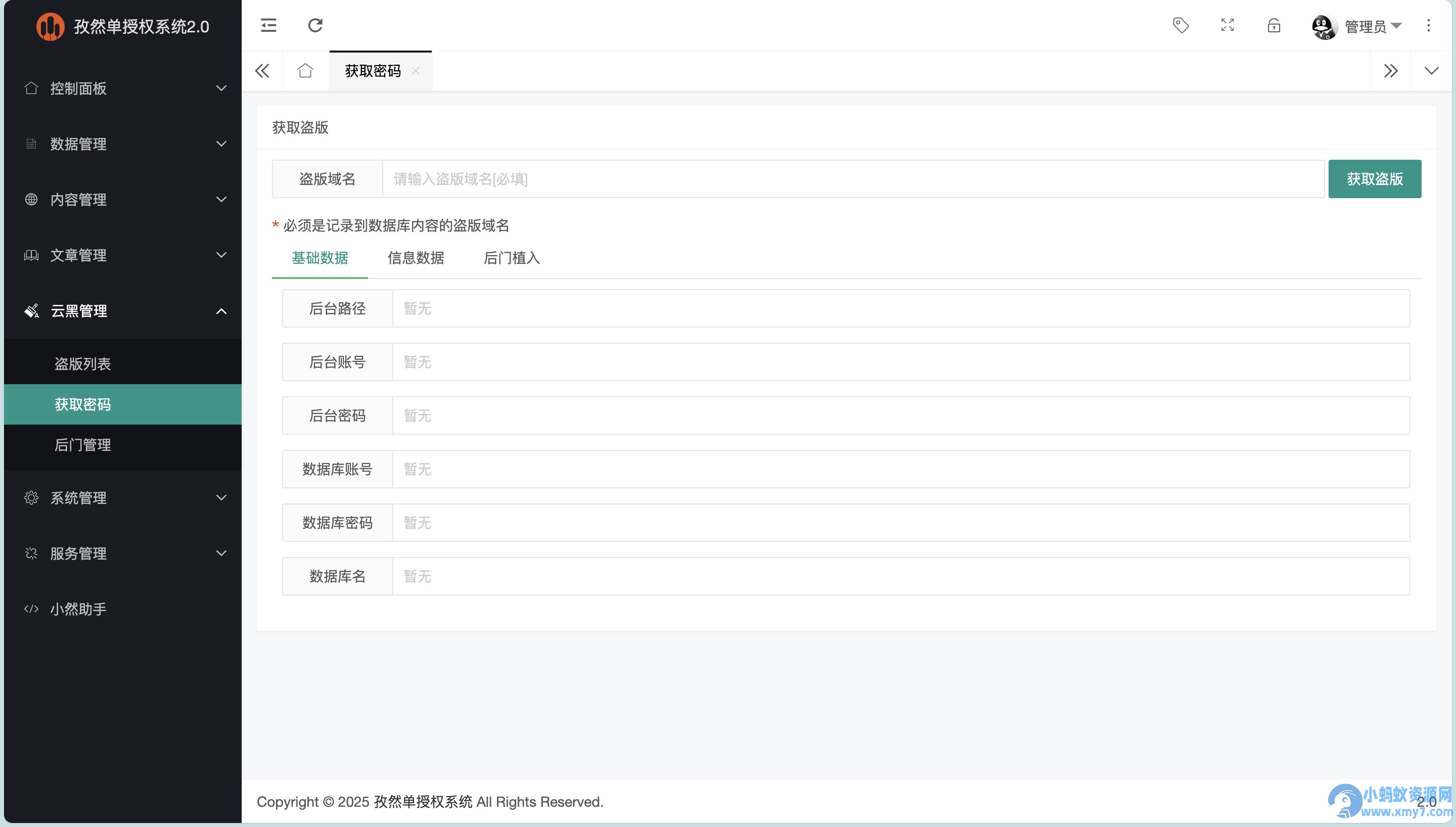This screenshot has height=827, width=1456.
Task: Click 孜然单授权系统2.0 title text
Action: pos(142,26)
